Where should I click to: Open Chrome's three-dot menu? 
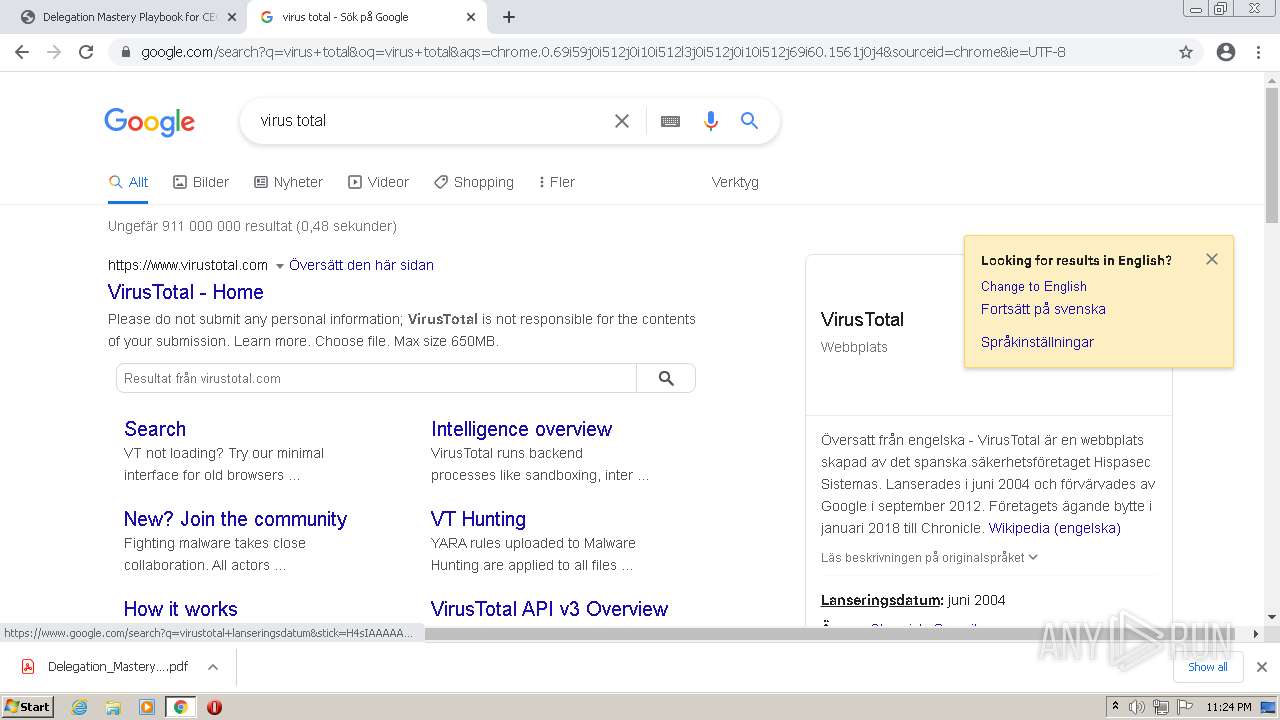(1258, 52)
